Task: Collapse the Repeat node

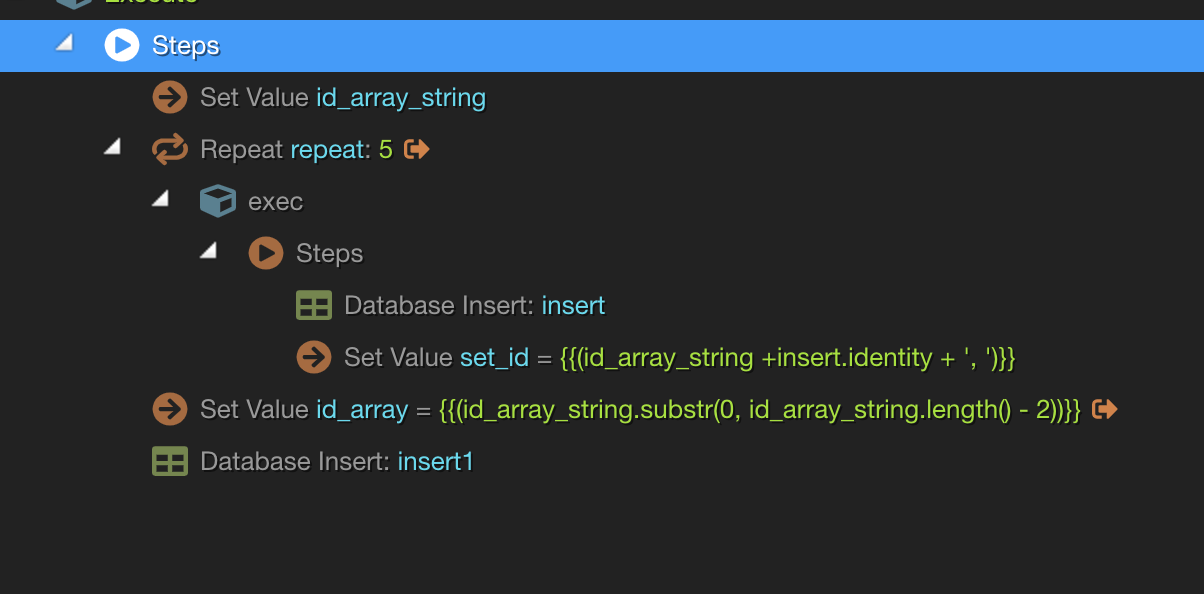Action: coord(113,146)
